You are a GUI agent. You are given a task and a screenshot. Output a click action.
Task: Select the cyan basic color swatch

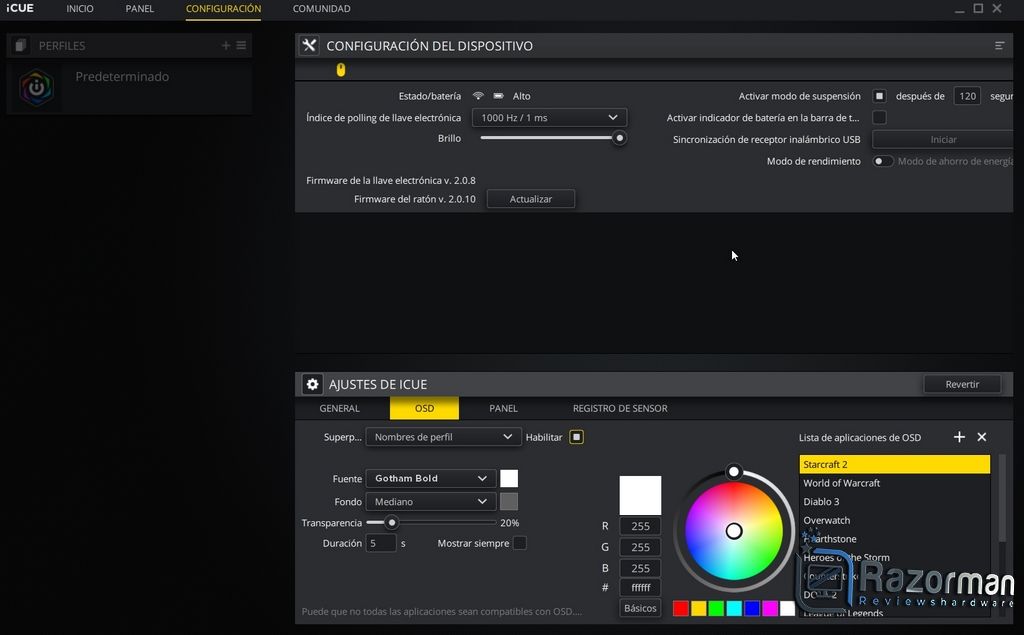click(734, 608)
